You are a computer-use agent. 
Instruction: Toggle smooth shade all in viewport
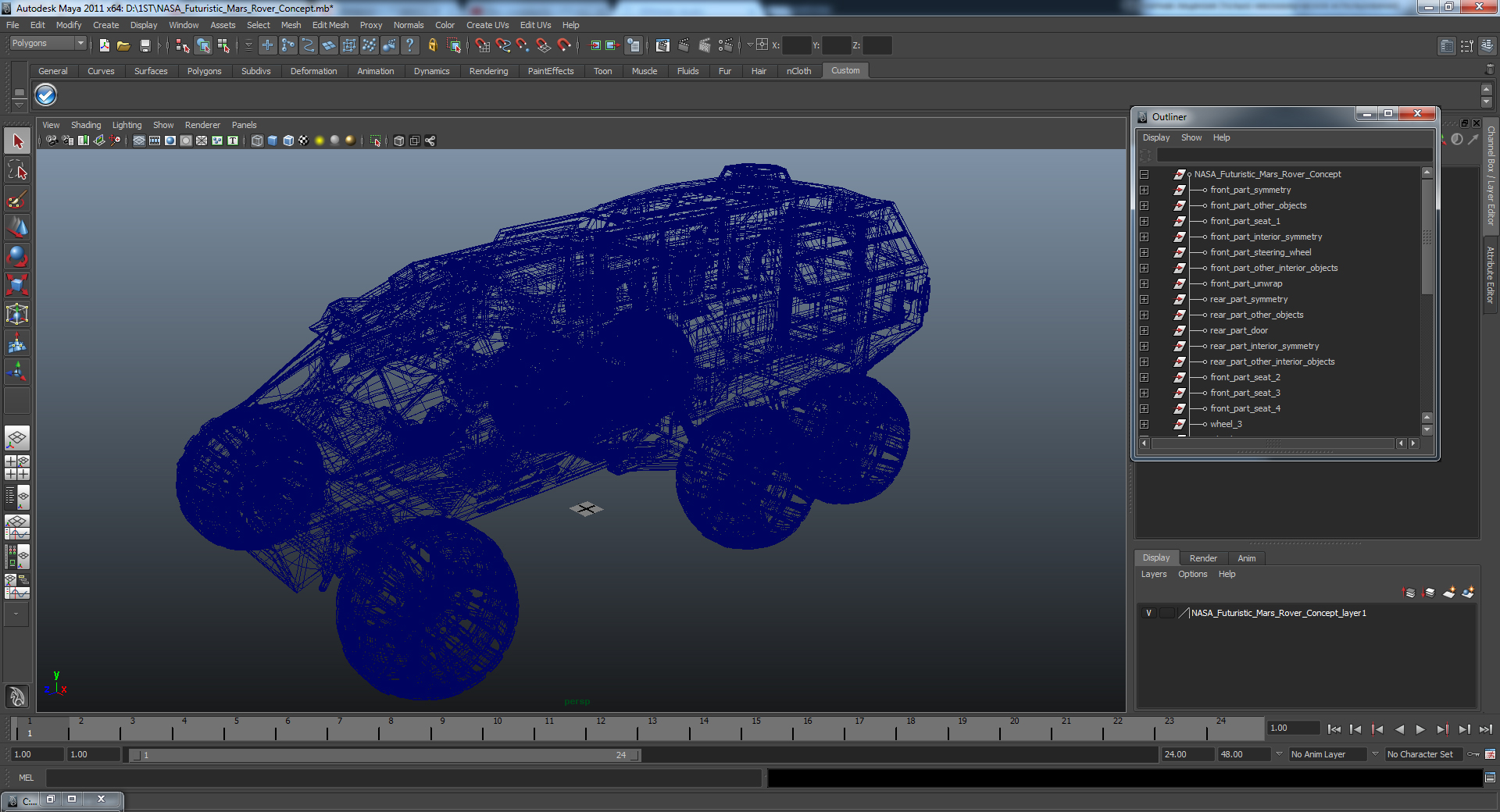[273, 141]
